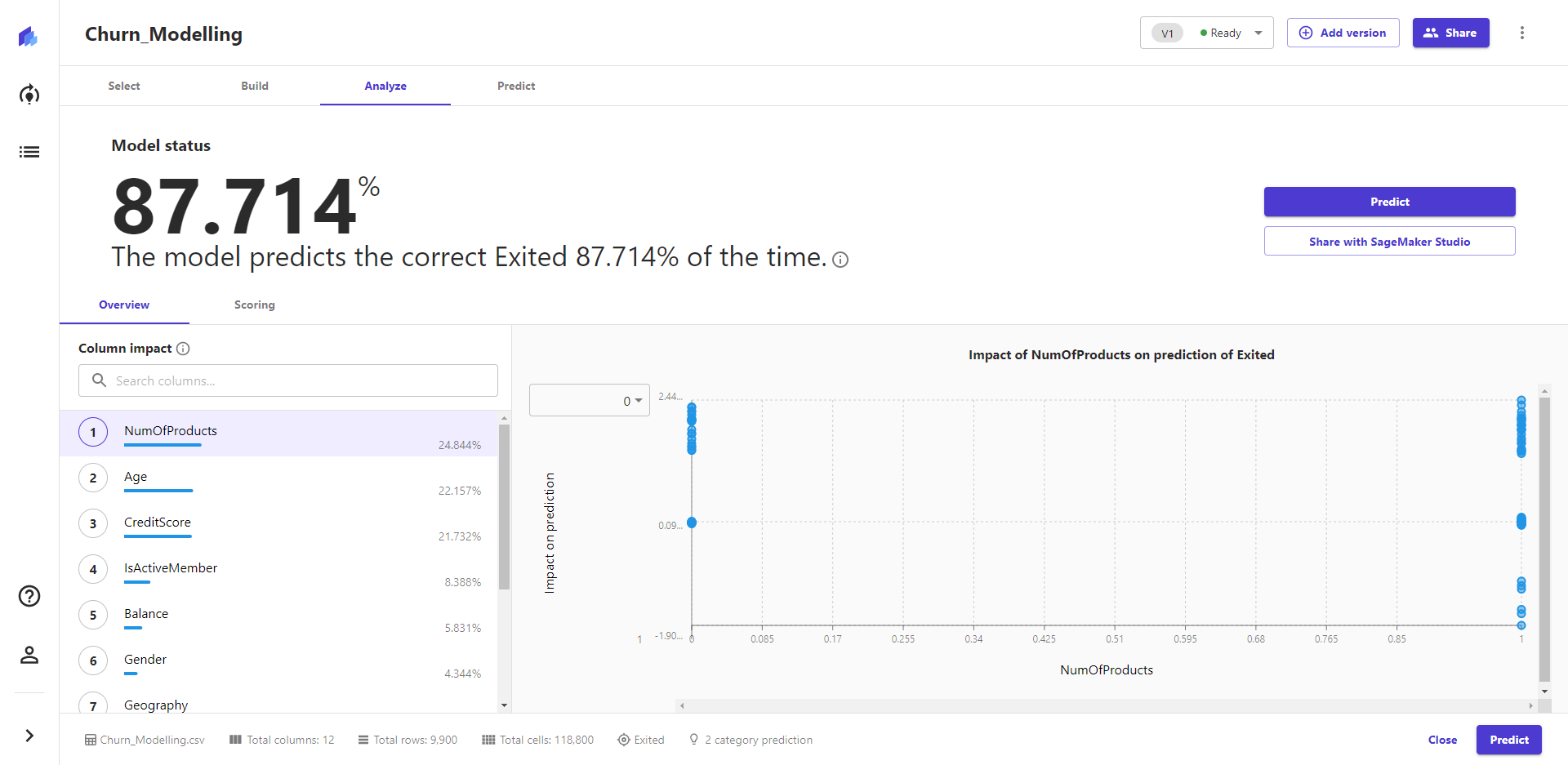Click the SageMaker Canvas logo icon
Viewport: 1568px width, 765px height.
pos(29,36)
